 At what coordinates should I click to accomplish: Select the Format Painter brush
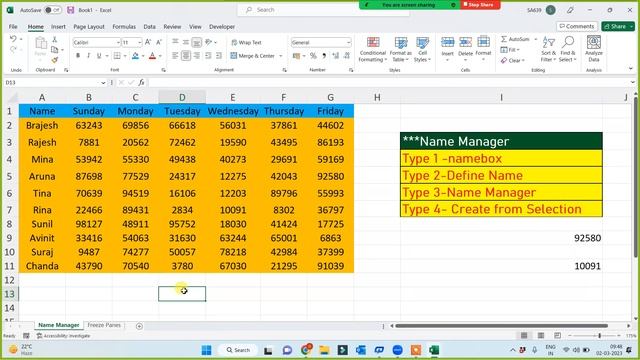pos(55,60)
